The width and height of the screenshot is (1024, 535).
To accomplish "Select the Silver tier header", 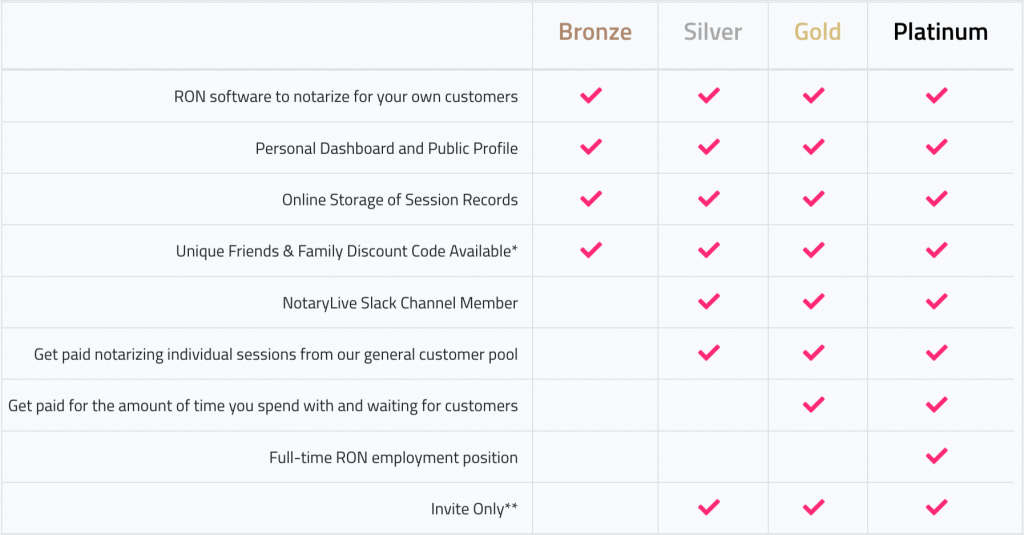I will [712, 32].
